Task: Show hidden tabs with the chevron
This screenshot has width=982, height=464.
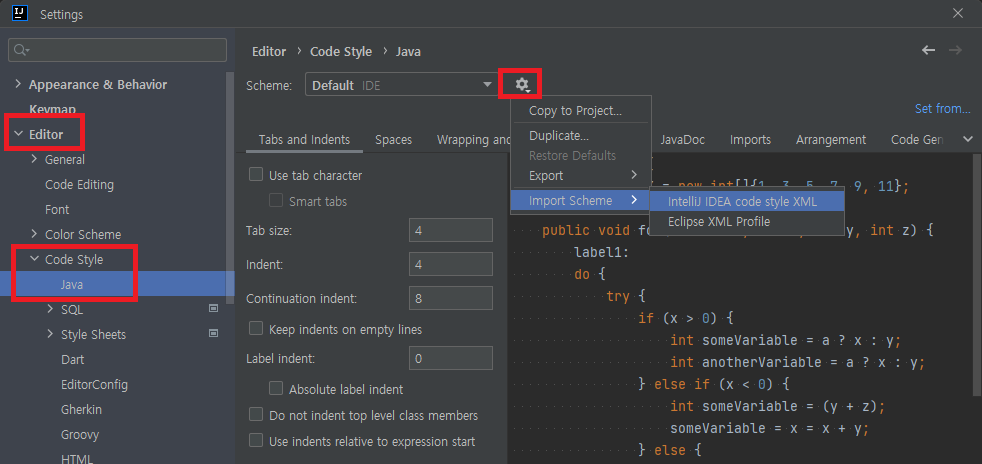Action: tap(968, 139)
